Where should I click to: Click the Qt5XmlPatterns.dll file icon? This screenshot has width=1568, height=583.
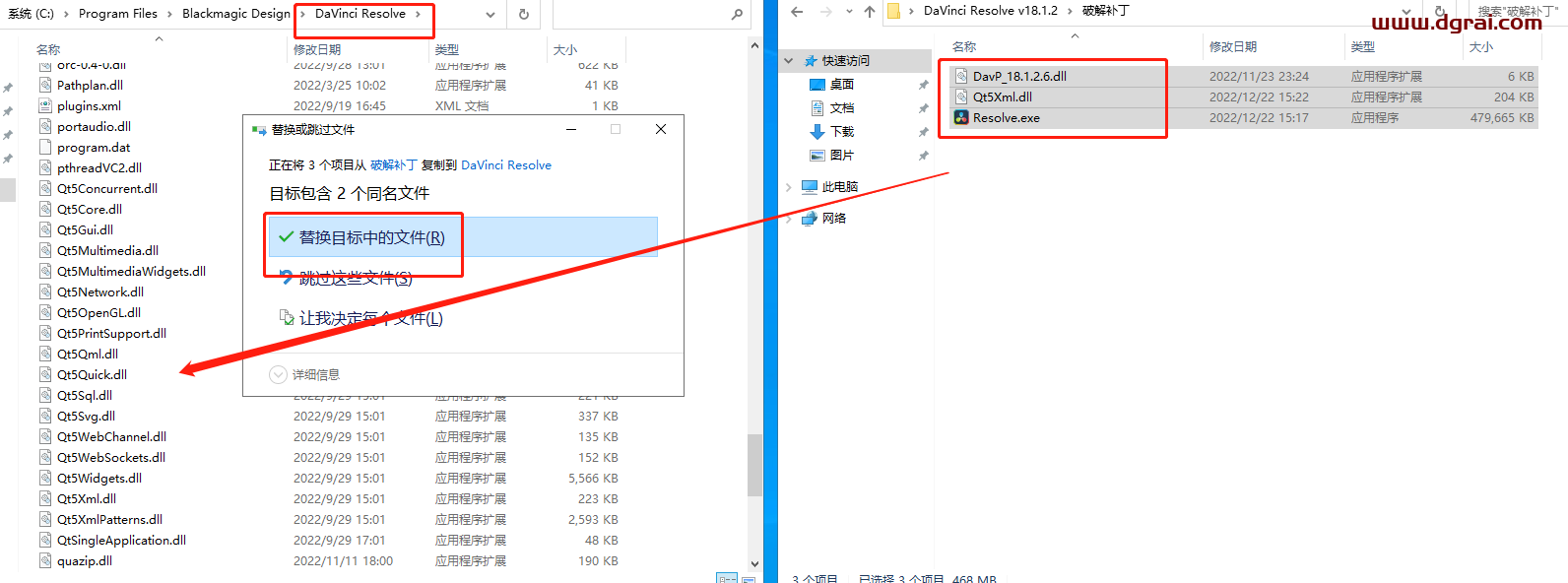coord(45,519)
